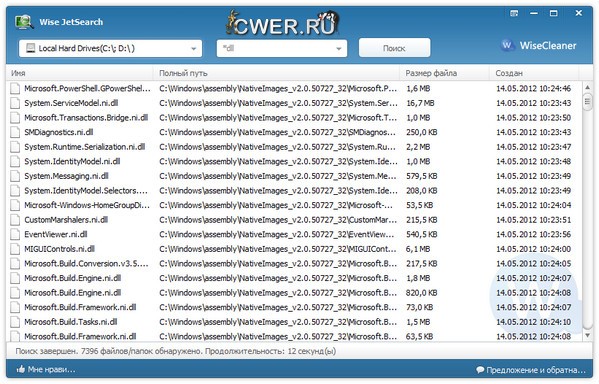Image resolution: width=599 pixels, height=384 pixels.
Task: Select file icon of CustomMarshalers.ni.dll
Action: [x=15, y=220]
